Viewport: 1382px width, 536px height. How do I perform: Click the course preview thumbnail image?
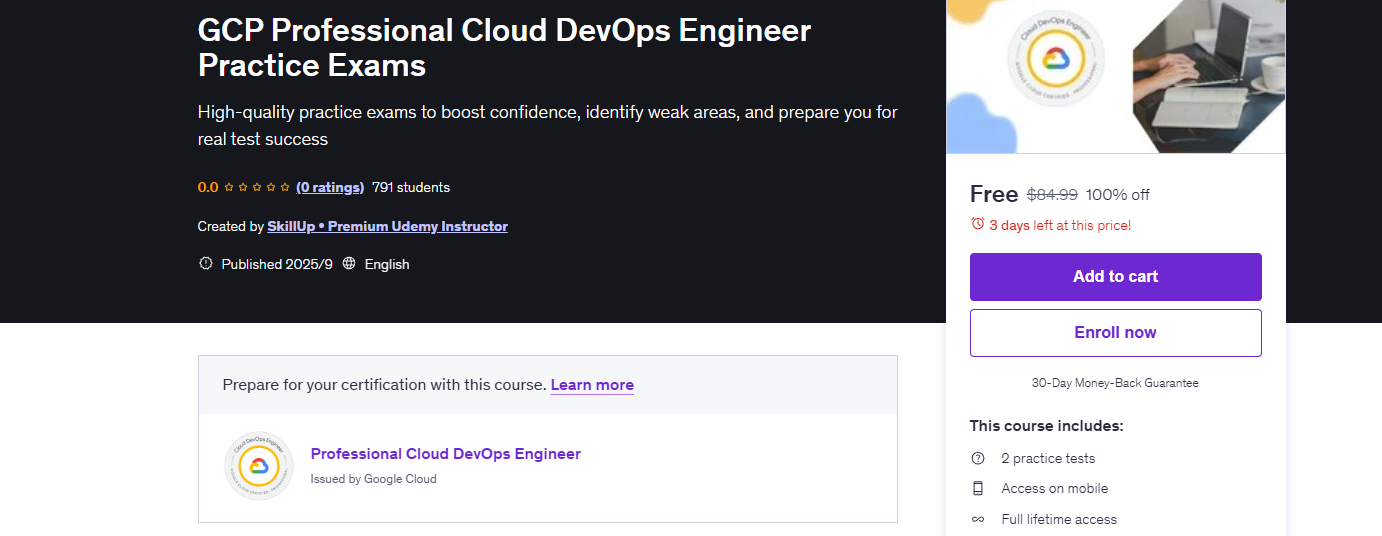click(x=1115, y=77)
